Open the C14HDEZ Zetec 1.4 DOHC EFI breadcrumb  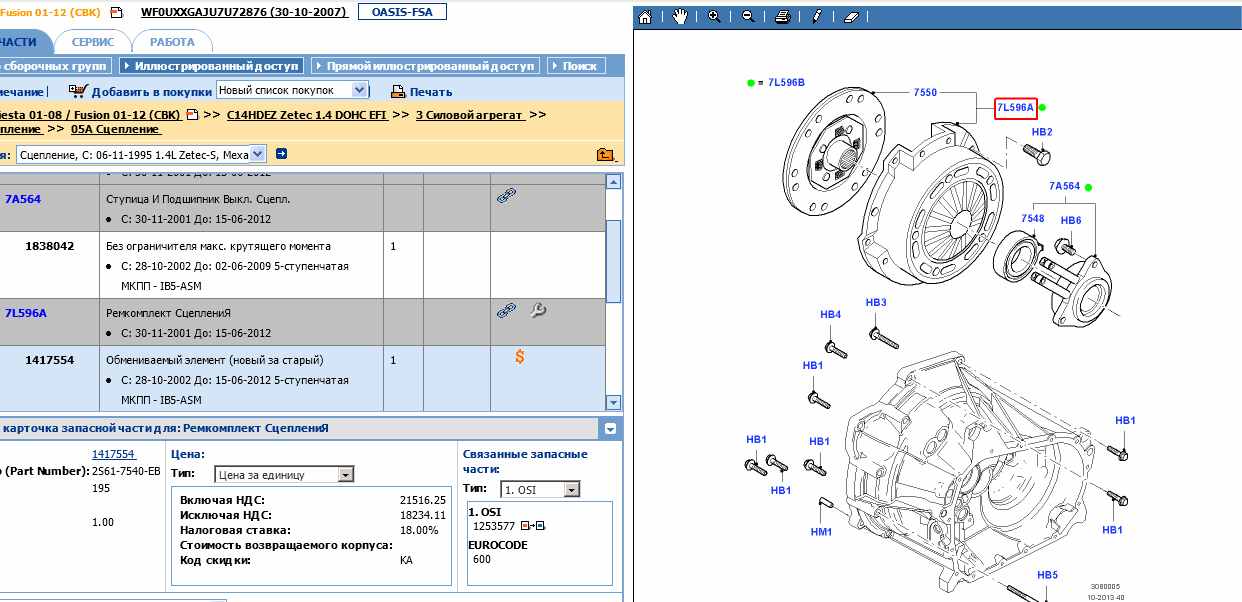pyautogui.click(x=307, y=114)
